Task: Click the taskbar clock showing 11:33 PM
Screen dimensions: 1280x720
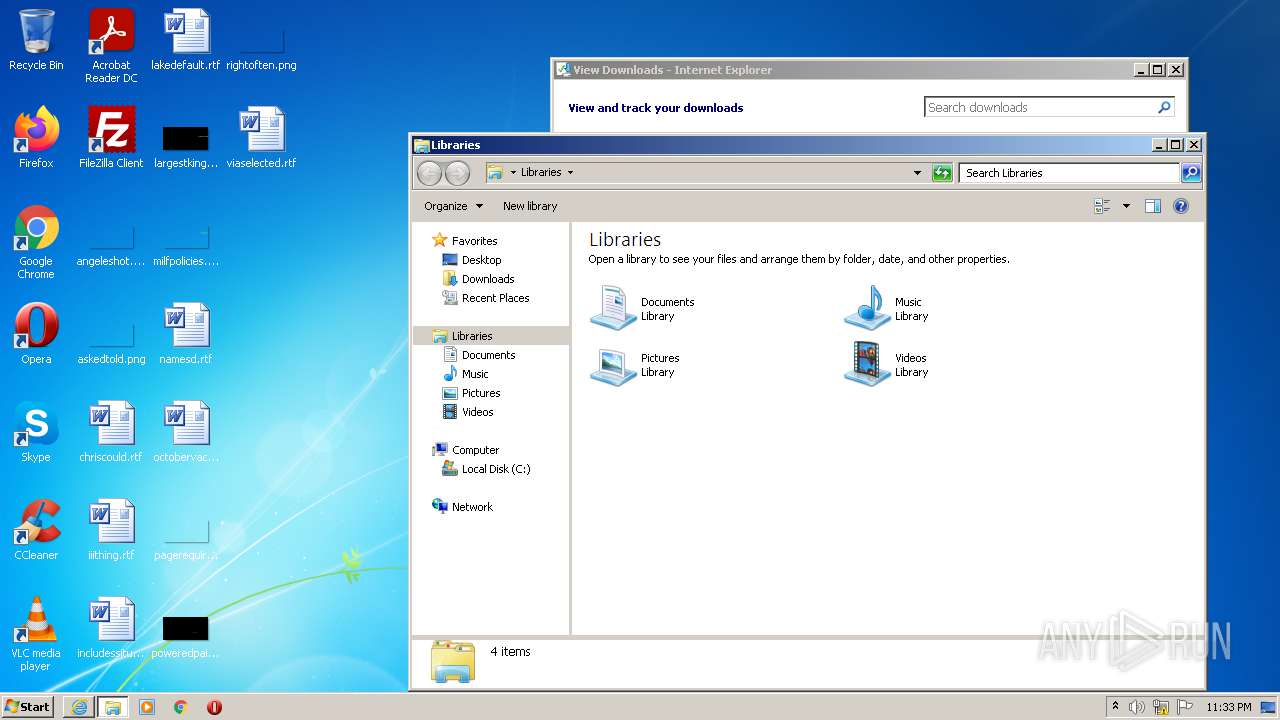Action: (x=1228, y=707)
